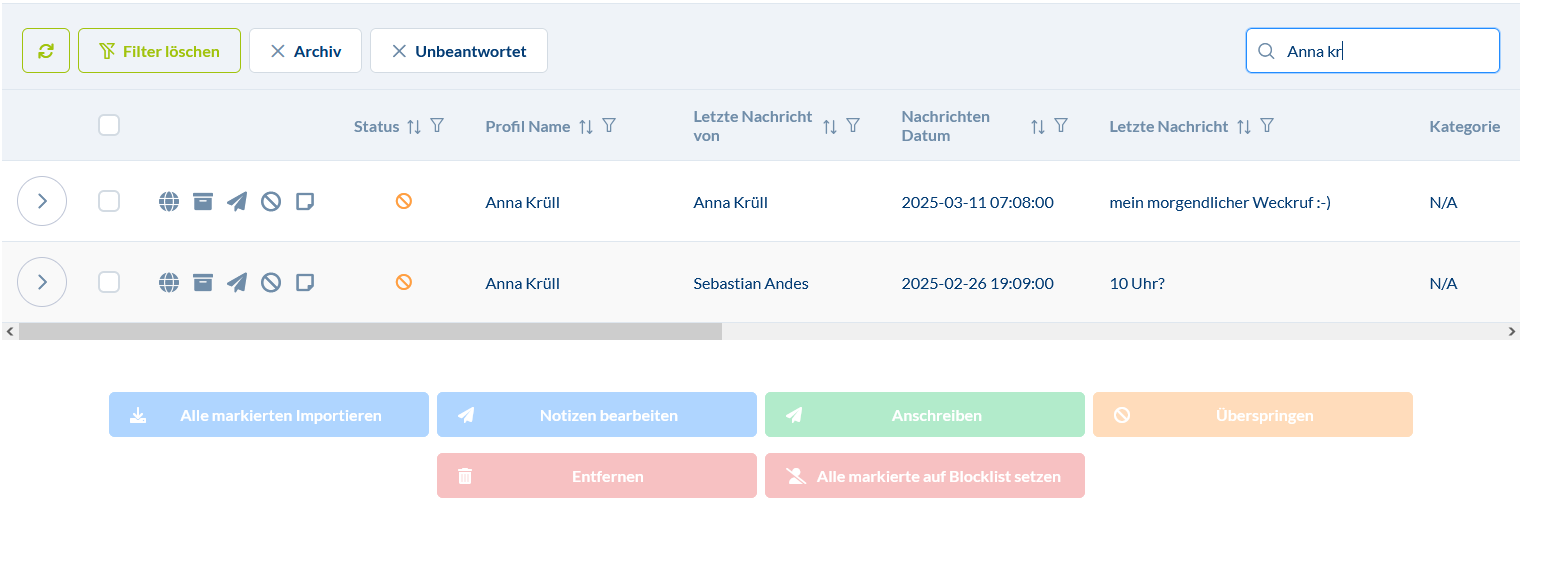
Task: Click the Filter löschen button
Action: tap(160, 51)
